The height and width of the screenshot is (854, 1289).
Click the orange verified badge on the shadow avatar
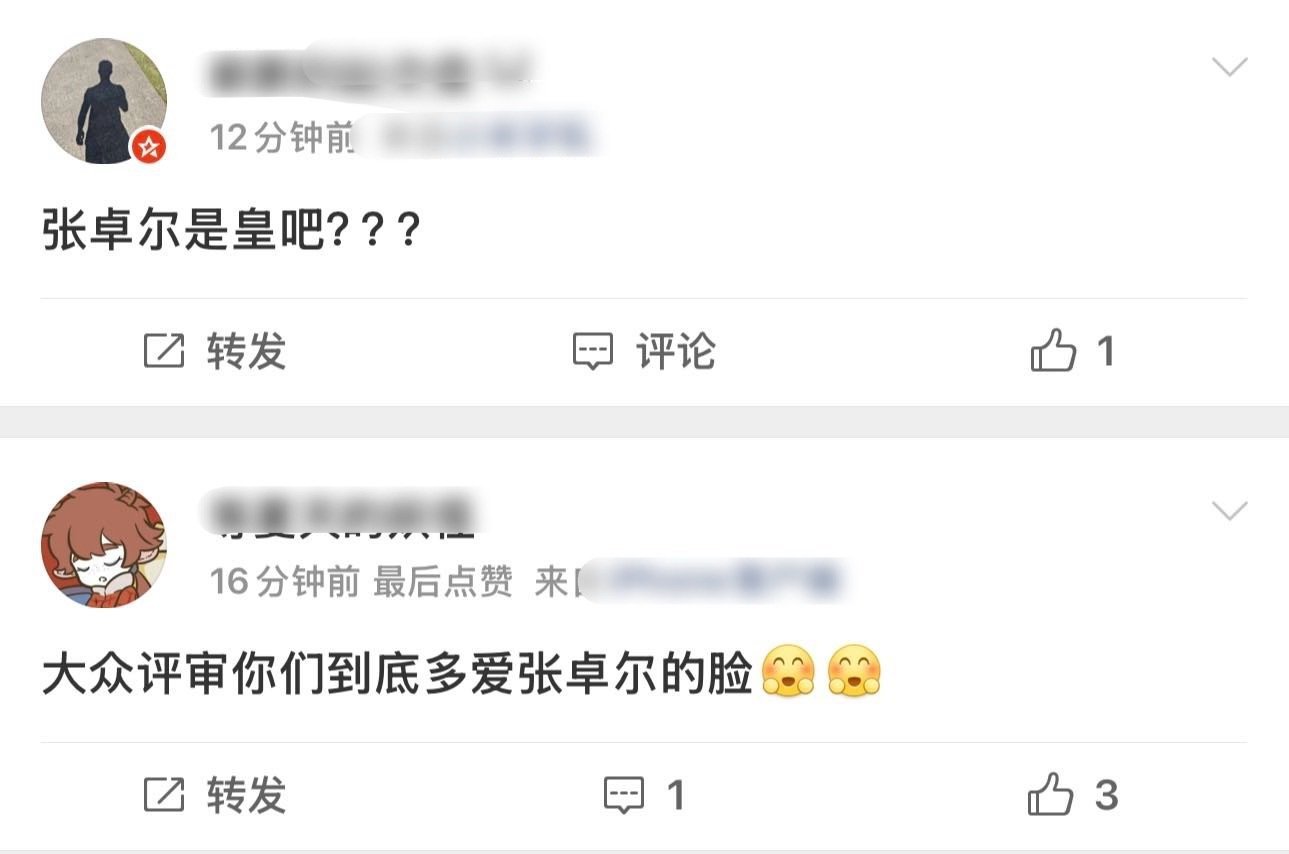pyautogui.click(x=149, y=147)
